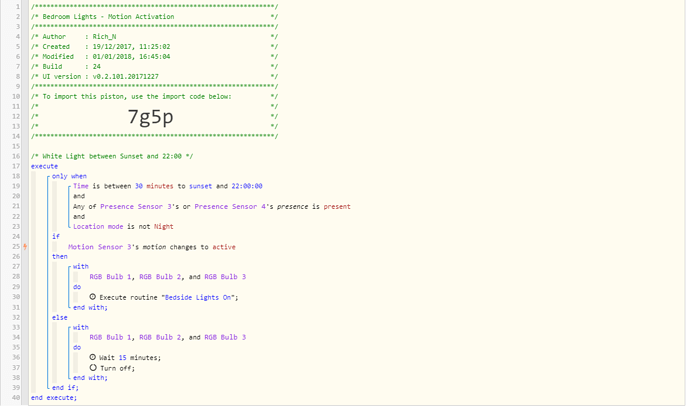Viewport: 690px width, 411px height.
Task: Click the clock icon before Execute routine
Action: (93, 297)
